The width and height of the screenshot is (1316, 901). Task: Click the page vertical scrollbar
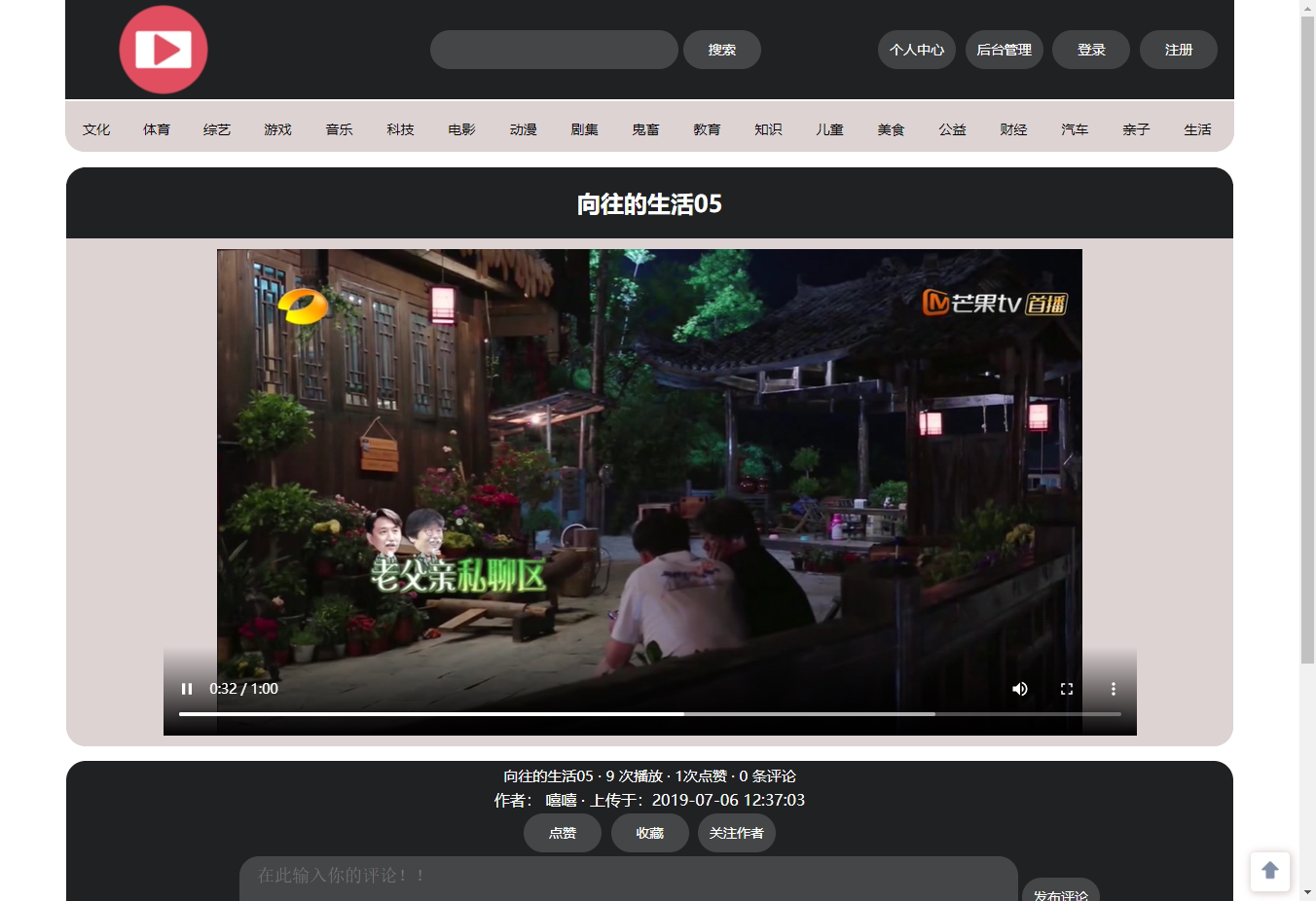[x=1308, y=341]
